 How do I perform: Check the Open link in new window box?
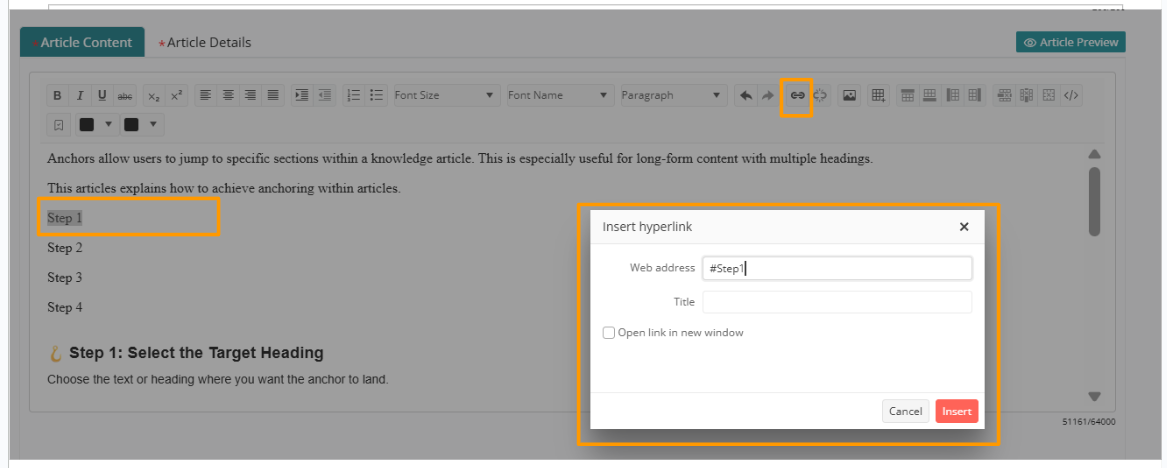coord(609,333)
